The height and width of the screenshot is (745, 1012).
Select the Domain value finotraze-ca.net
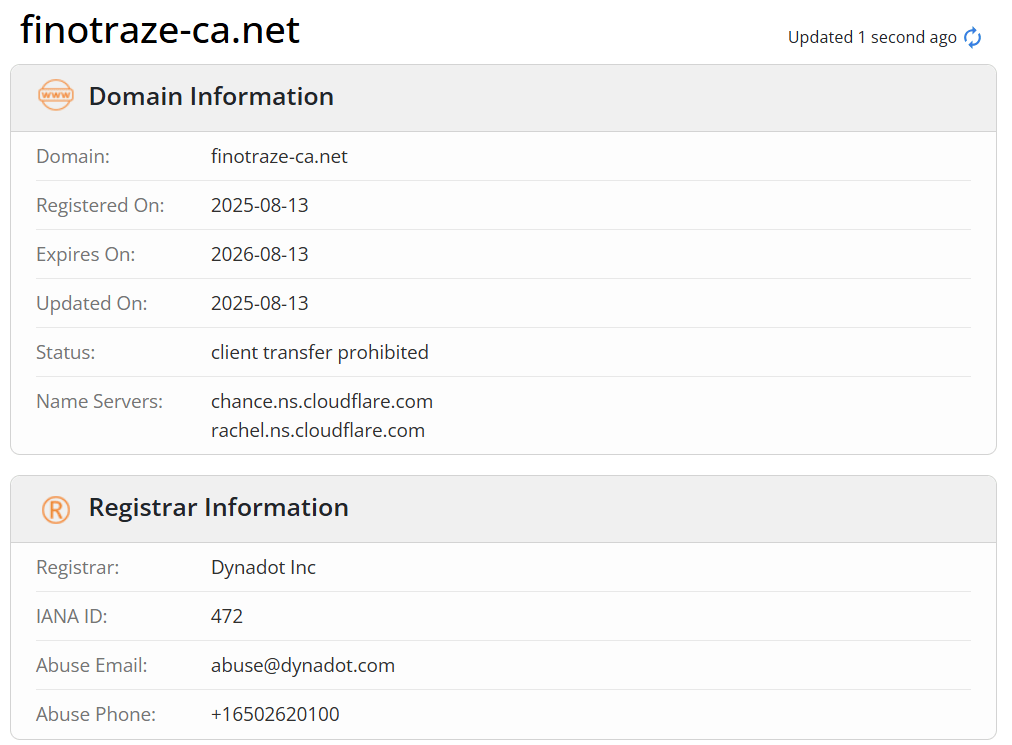(x=279, y=156)
